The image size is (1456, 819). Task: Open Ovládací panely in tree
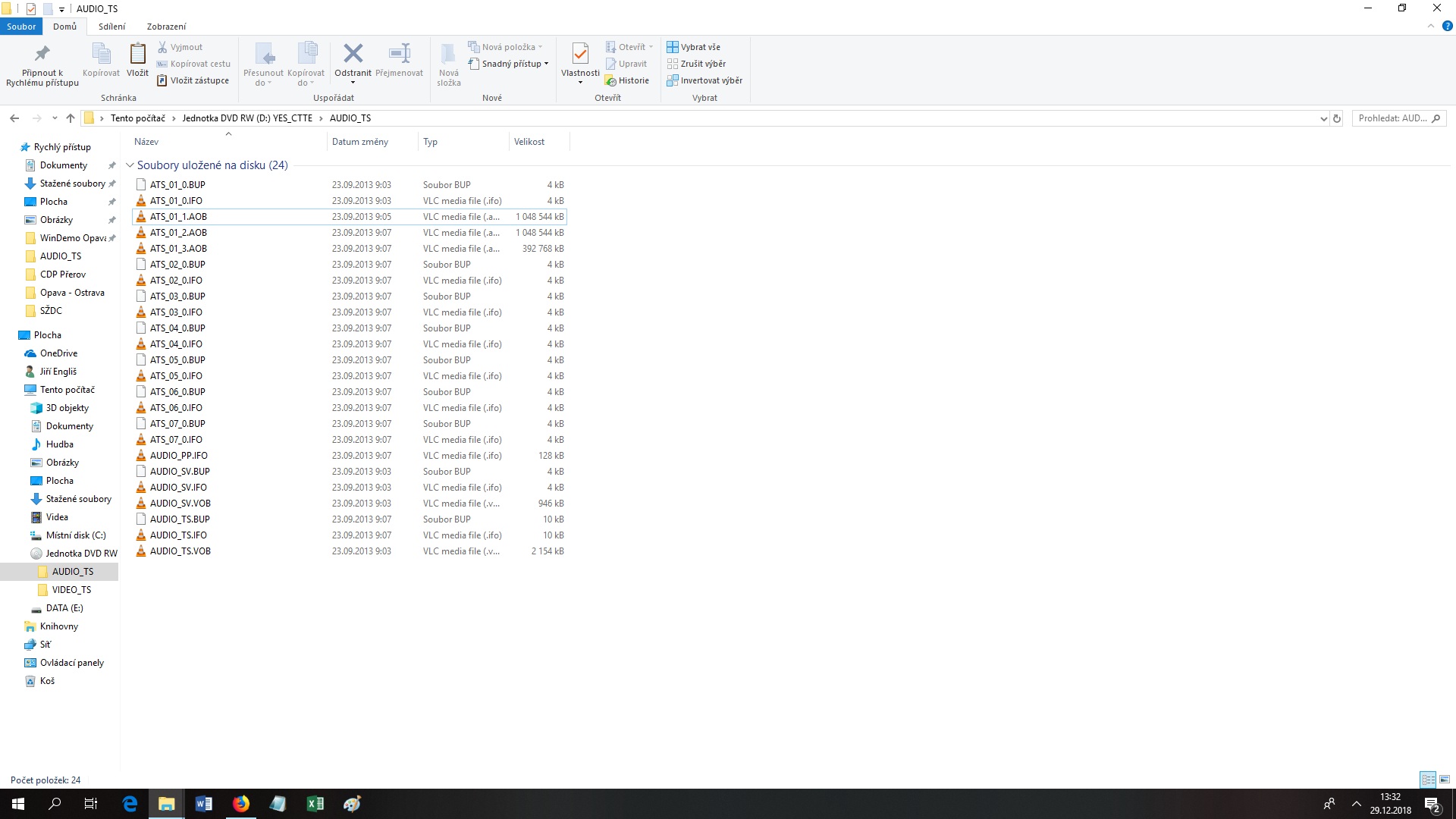click(x=71, y=663)
